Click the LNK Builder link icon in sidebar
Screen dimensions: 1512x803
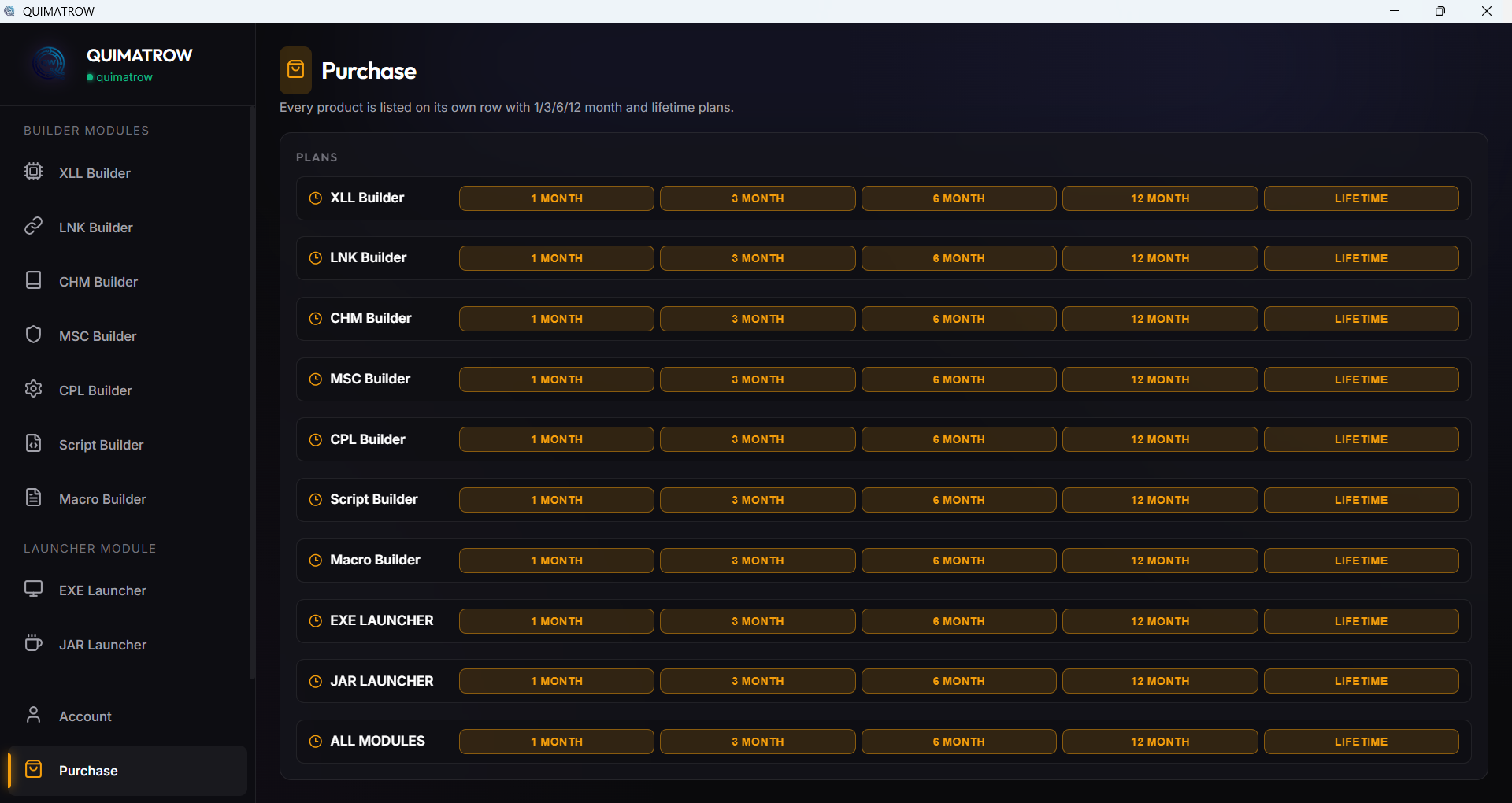coord(33,226)
